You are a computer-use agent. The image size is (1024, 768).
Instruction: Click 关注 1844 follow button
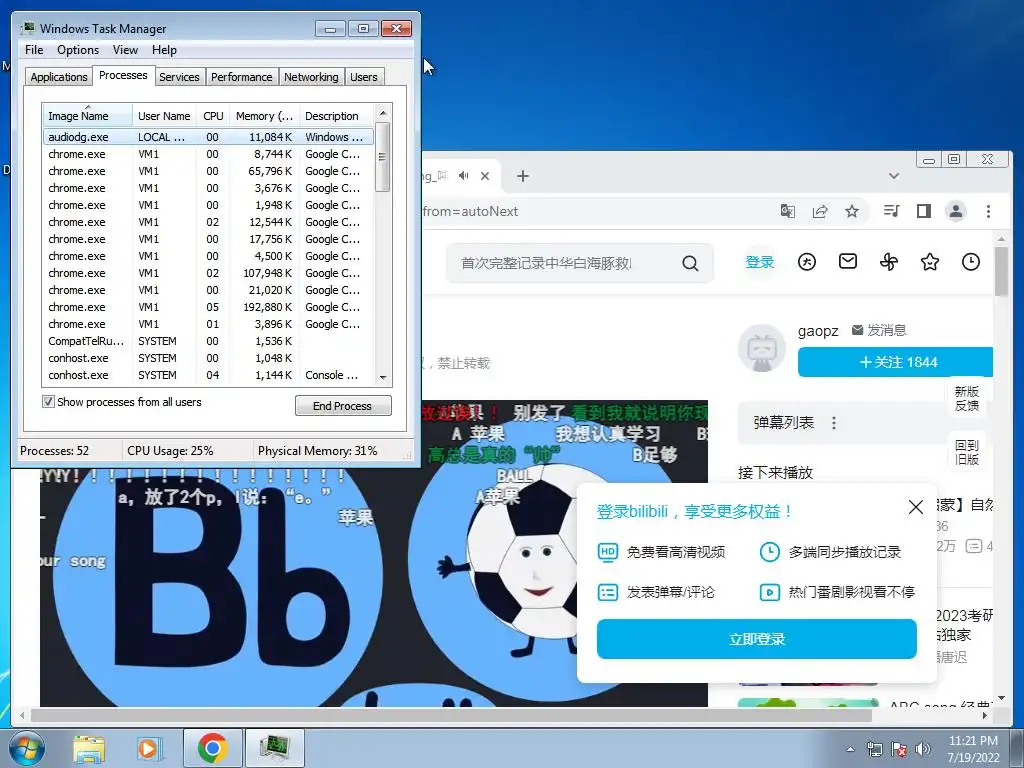coord(895,362)
